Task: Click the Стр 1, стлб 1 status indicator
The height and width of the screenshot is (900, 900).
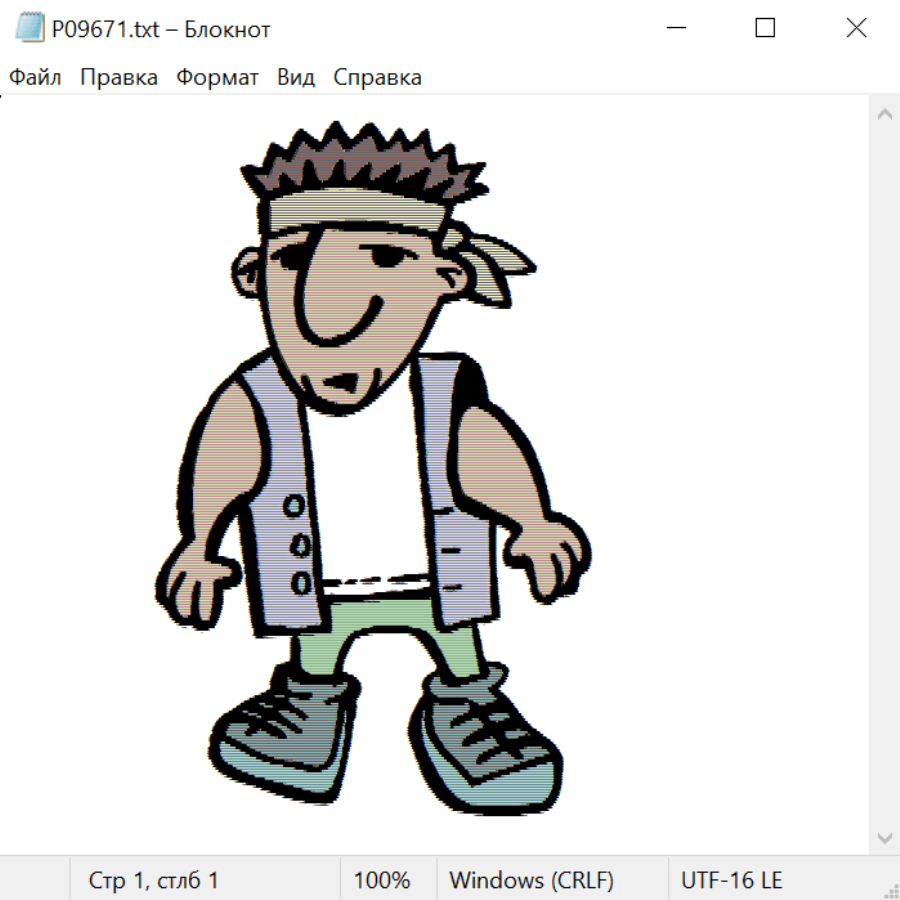Action: (154, 881)
